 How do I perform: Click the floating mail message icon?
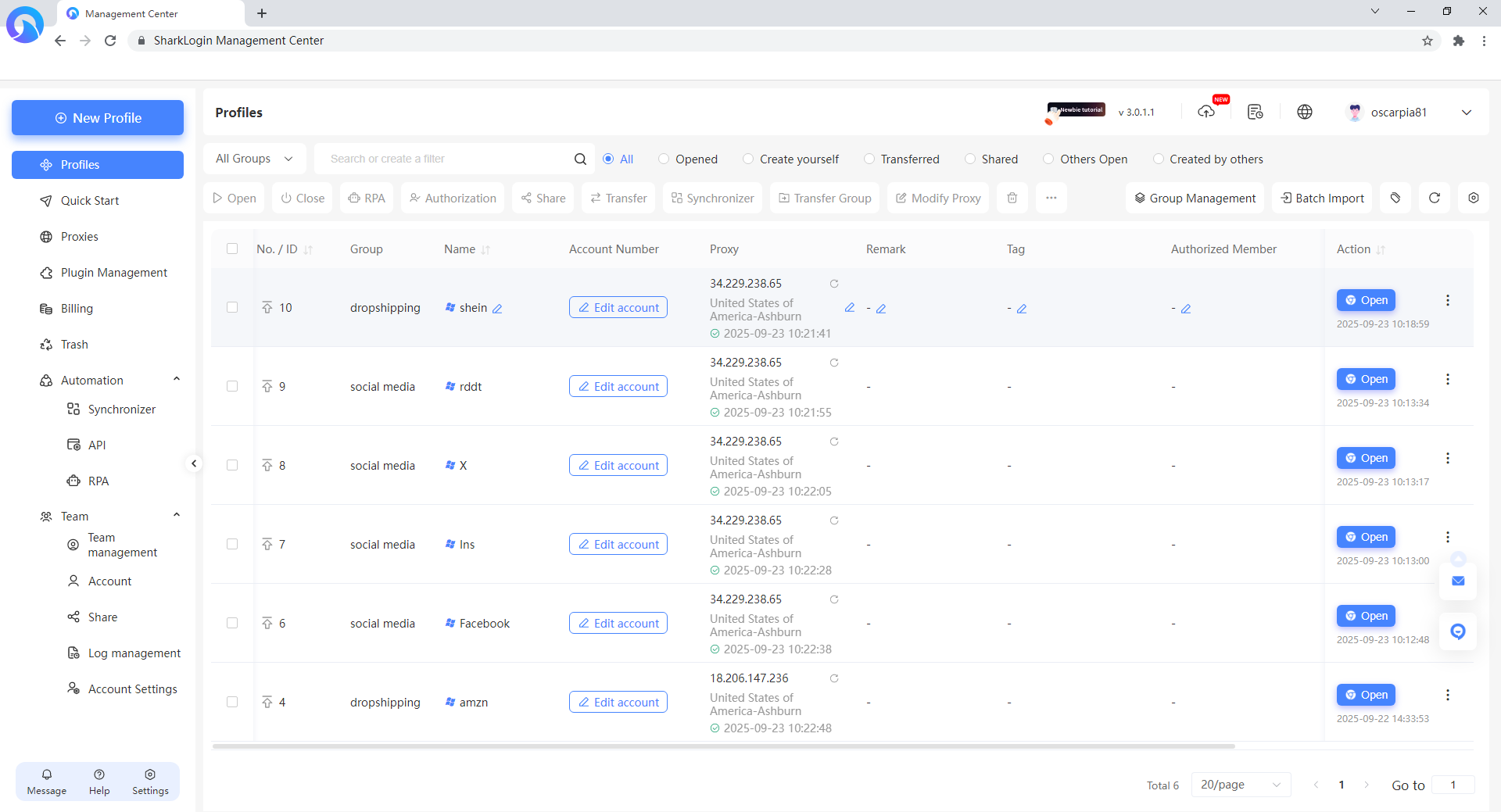(x=1458, y=581)
